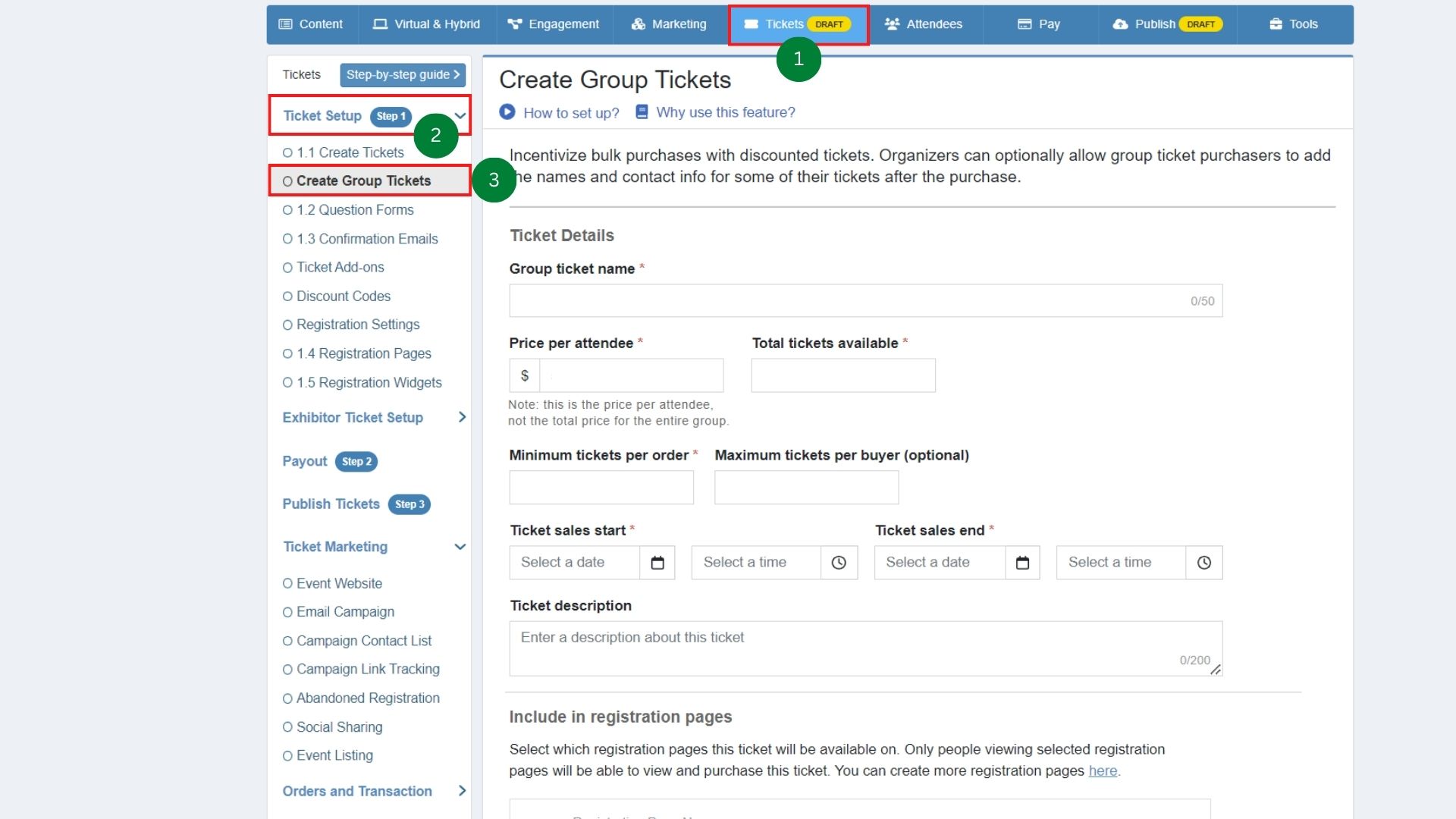
Task: Click the clock icon next to 'Select a time'
Action: 839,563
